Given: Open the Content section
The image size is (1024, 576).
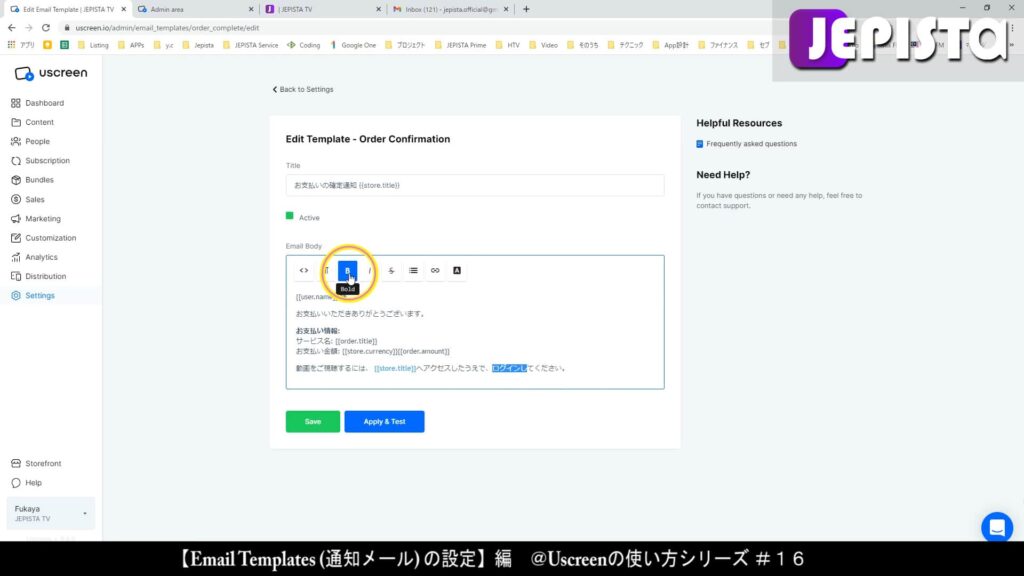Looking at the screenshot, I should tap(39, 122).
